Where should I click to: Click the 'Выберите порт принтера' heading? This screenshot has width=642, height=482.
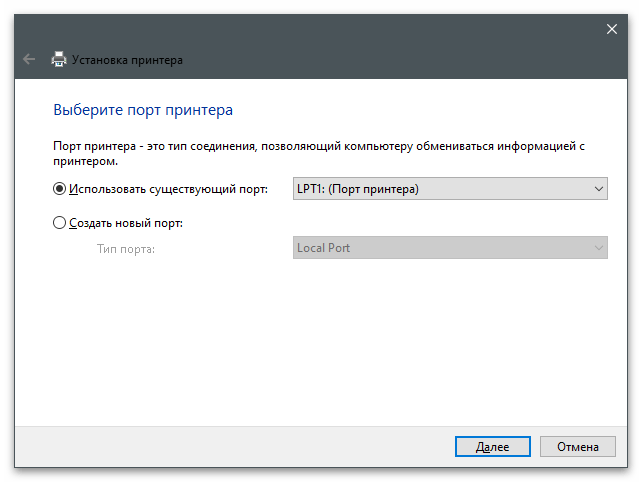pos(141,108)
